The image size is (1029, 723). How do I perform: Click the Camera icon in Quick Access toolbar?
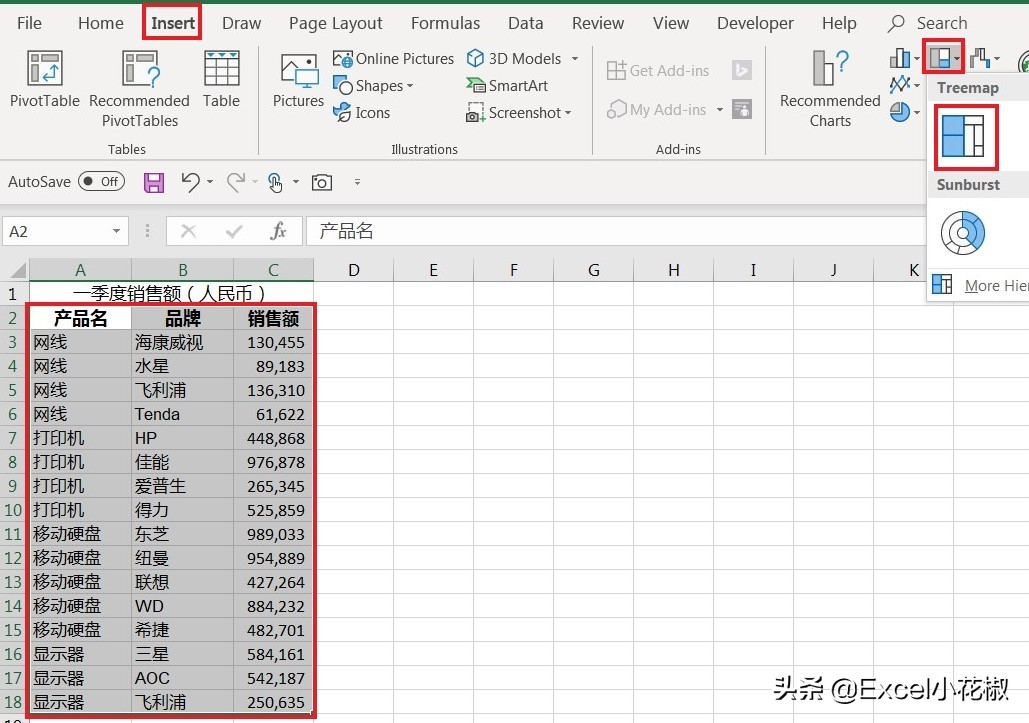(321, 182)
